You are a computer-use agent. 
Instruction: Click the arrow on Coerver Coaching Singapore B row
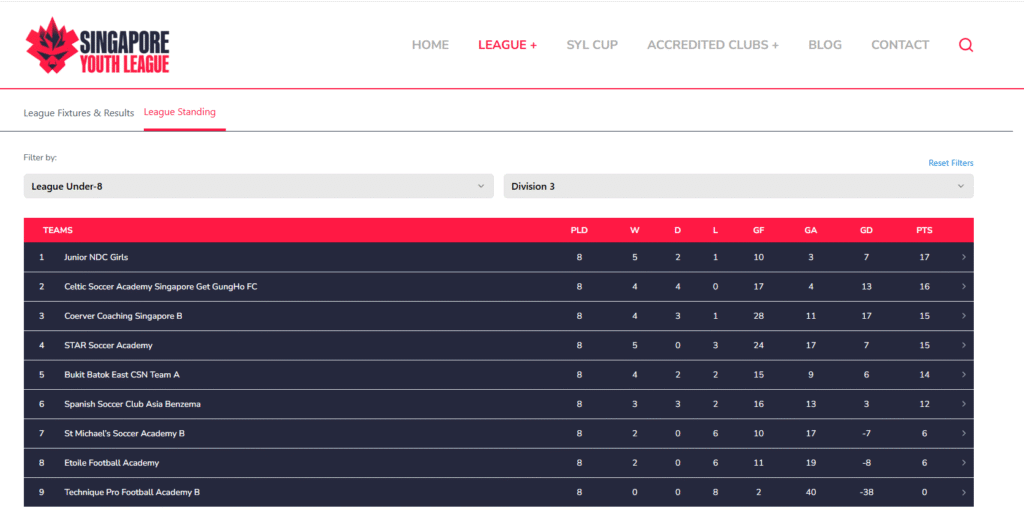coord(963,316)
